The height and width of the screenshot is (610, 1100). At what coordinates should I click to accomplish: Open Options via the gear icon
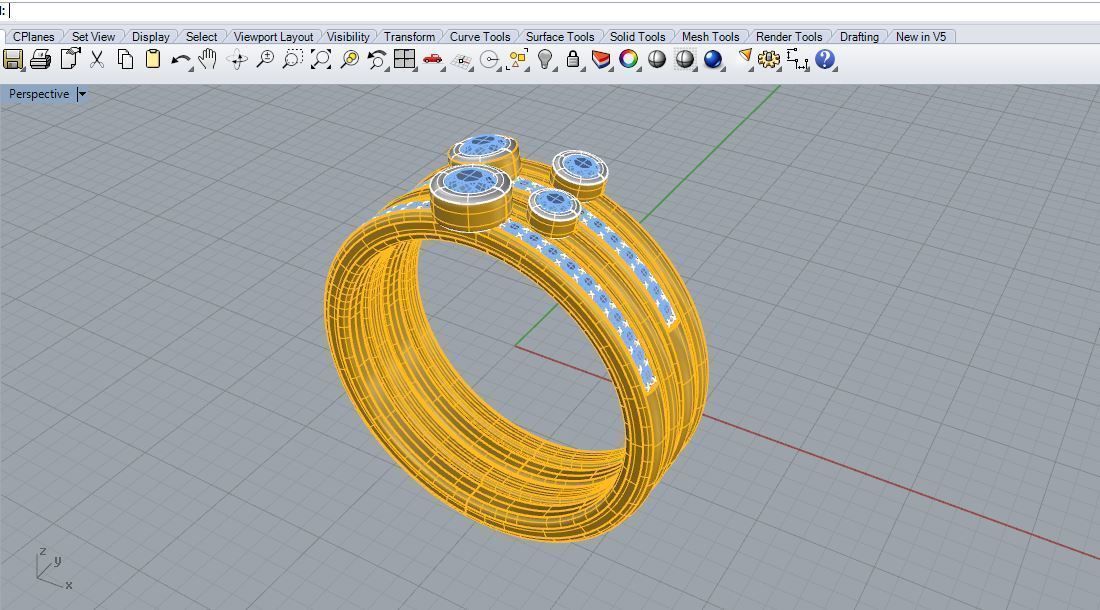click(769, 60)
